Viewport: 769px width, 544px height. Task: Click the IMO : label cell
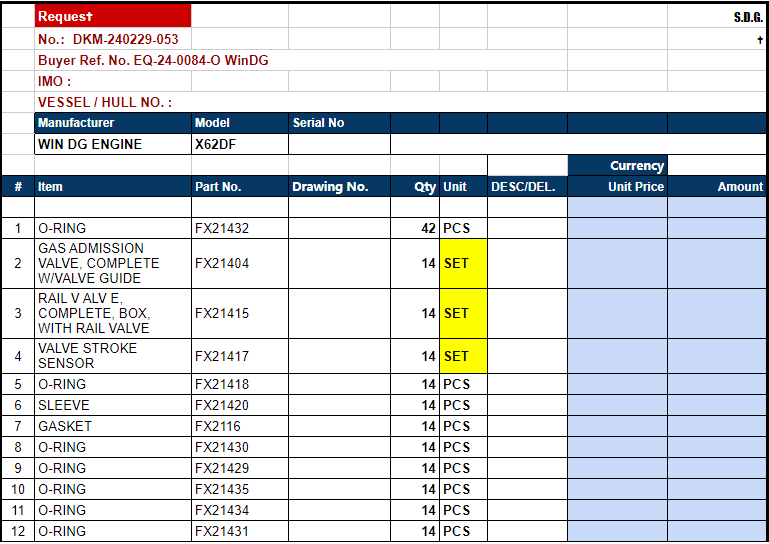pos(113,81)
